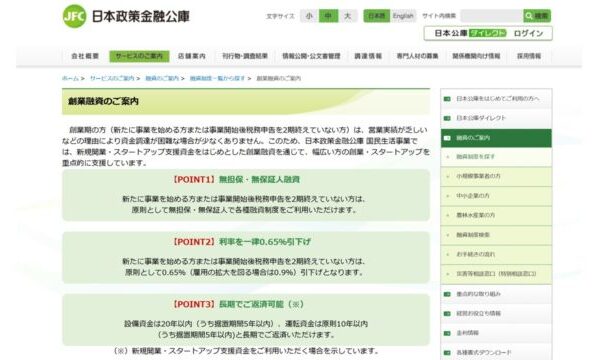Image resolution: width=597 pixels, height=360 pixels.
Task: Click サービスのご案内 in the breadcrumb
Action: point(112,78)
